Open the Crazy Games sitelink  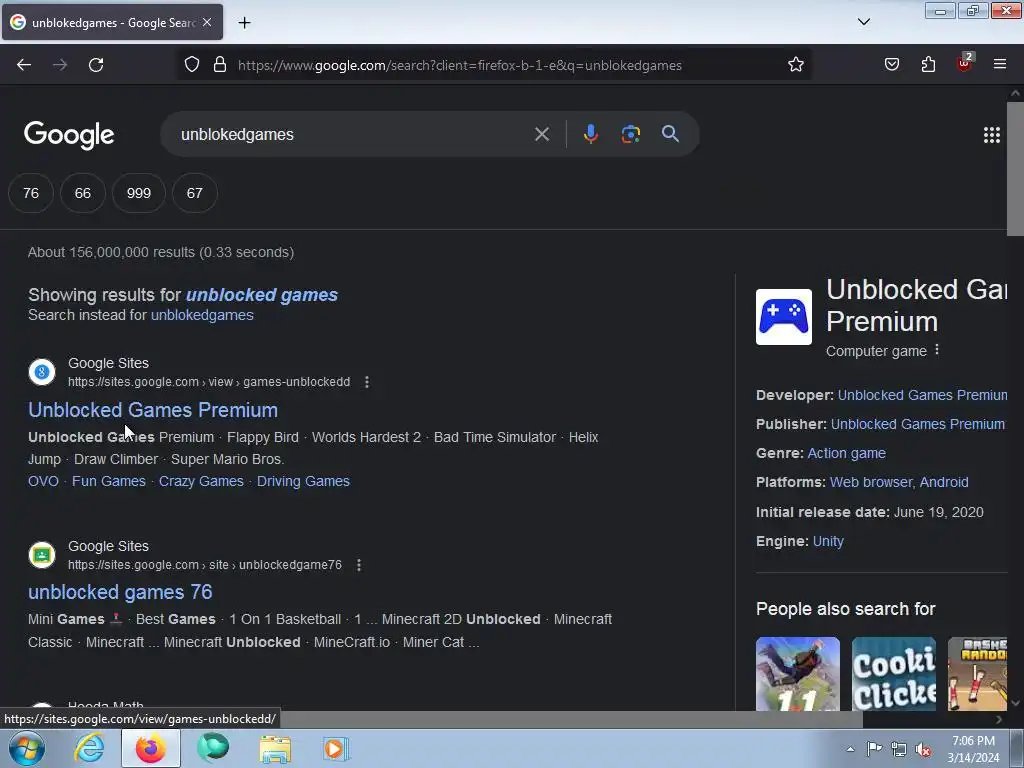click(201, 481)
